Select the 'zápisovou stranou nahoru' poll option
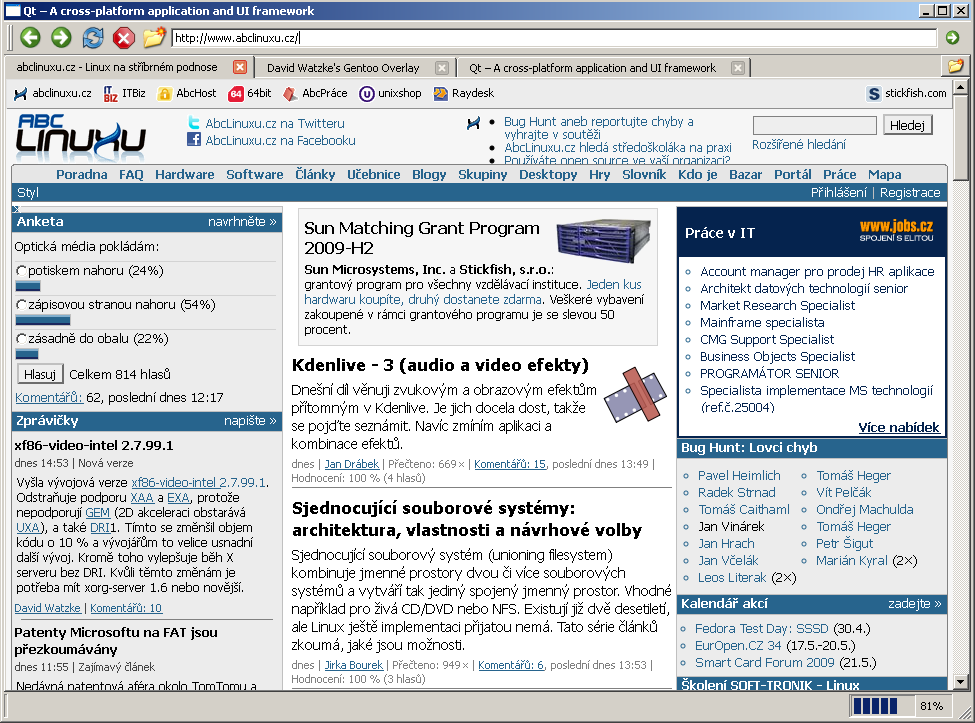 (x=22, y=305)
